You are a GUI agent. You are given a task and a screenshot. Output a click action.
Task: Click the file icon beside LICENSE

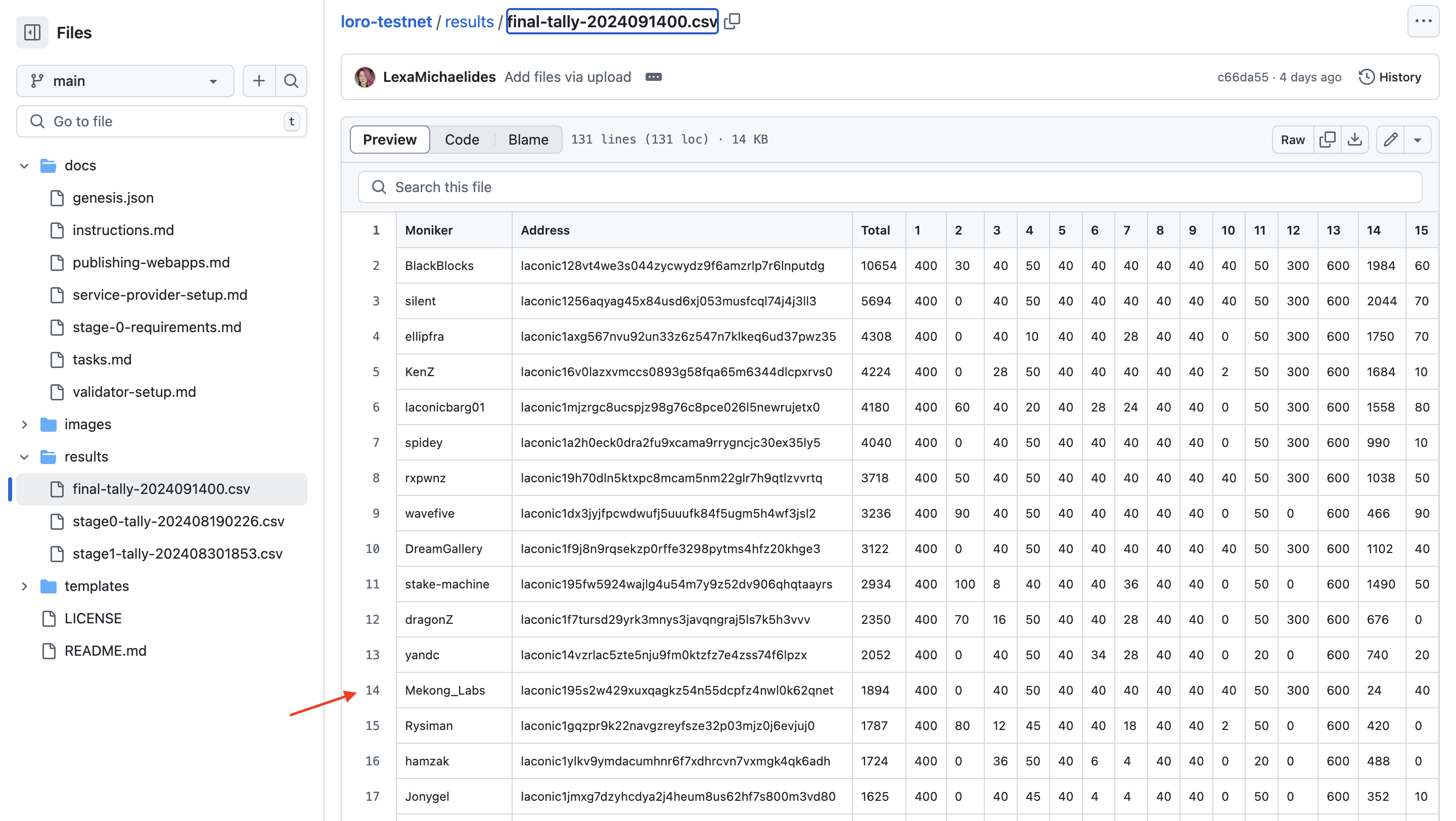coord(49,618)
